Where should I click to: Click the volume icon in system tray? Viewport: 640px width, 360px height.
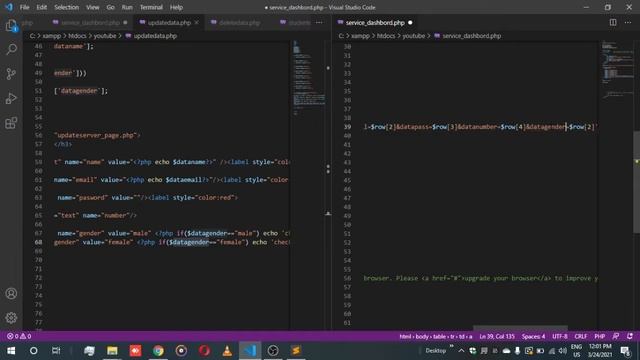(562, 351)
